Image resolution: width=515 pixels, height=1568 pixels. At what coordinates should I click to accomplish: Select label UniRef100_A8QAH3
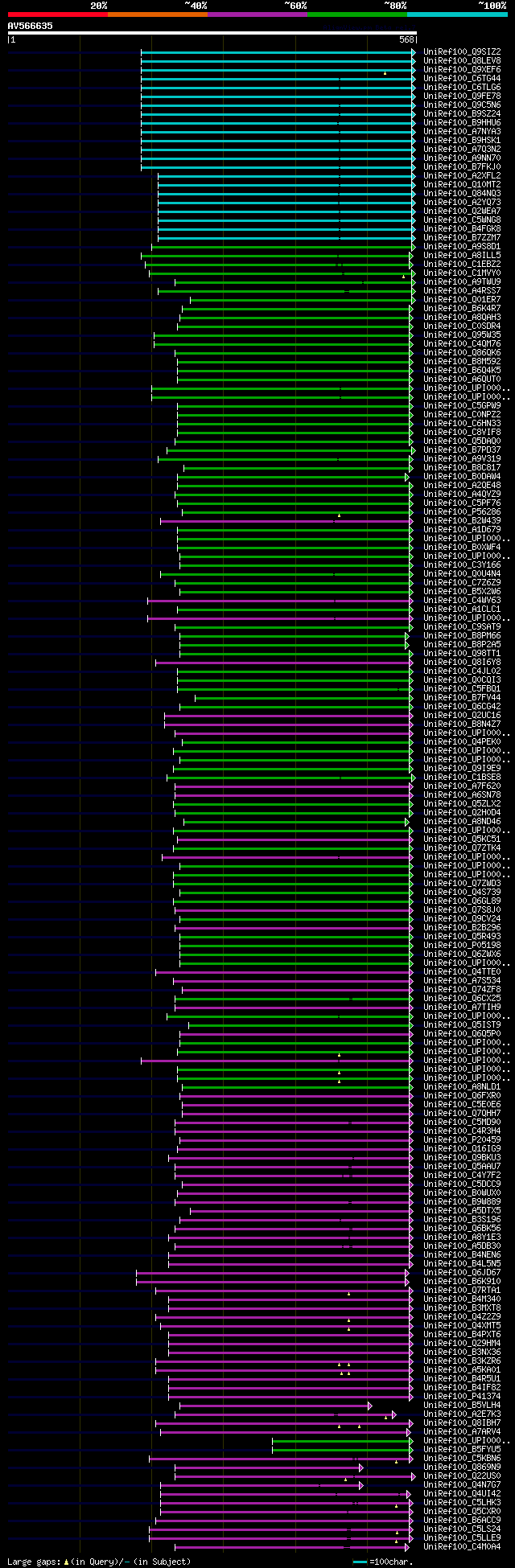point(462,318)
